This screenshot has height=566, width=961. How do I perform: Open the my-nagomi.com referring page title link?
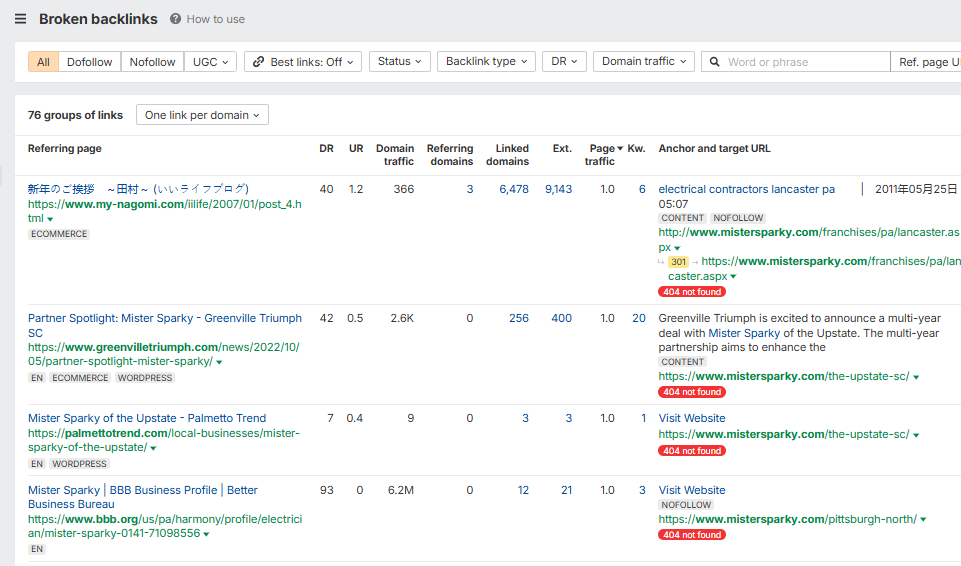[x=139, y=189]
